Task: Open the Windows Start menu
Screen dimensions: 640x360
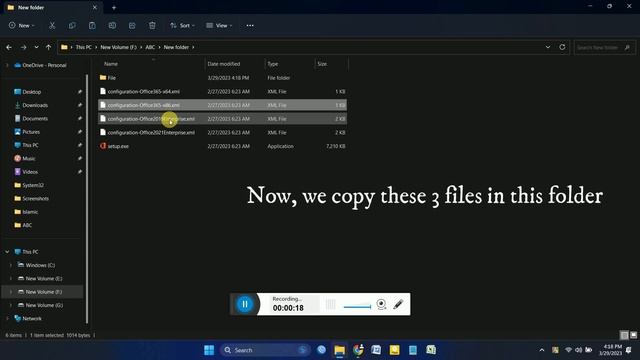Action: pyautogui.click(x=209, y=350)
